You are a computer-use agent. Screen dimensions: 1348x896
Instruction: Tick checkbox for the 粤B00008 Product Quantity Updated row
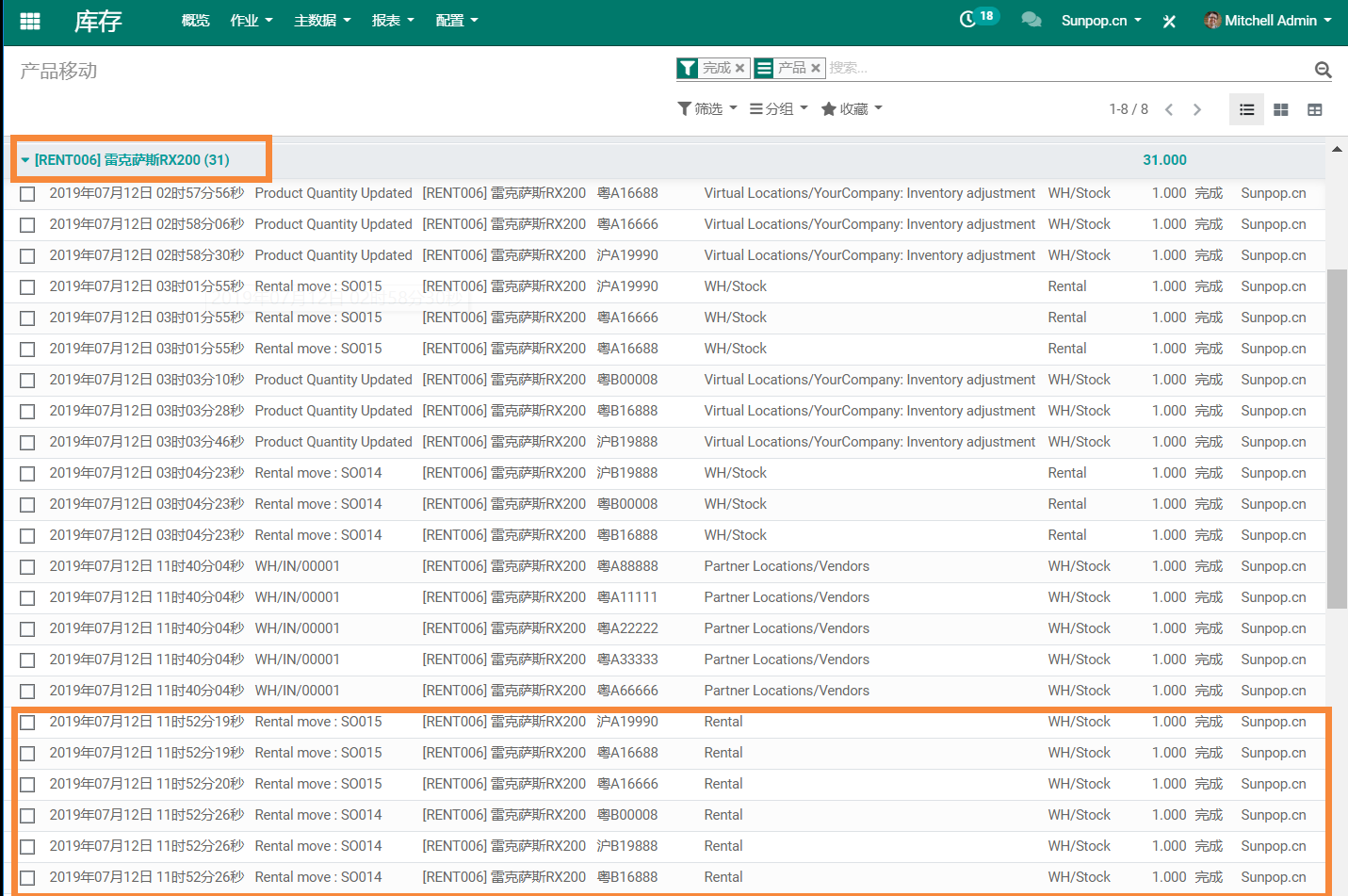click(27, 381)
